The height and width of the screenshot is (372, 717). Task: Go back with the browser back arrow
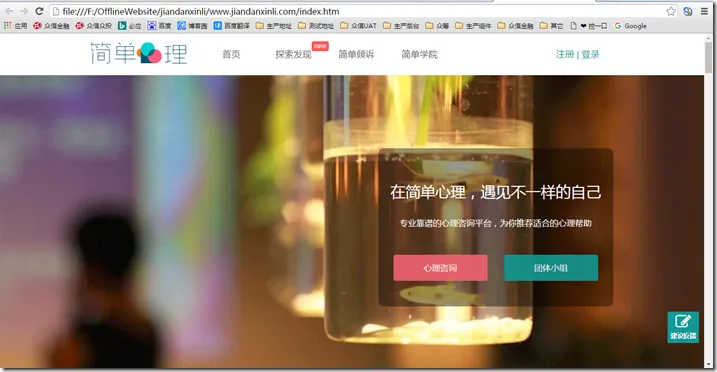coord(9,11)
